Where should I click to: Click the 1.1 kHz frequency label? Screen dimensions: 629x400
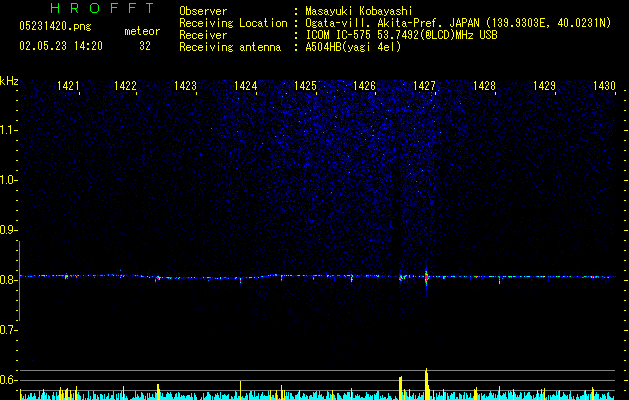[x=7, y=130]
